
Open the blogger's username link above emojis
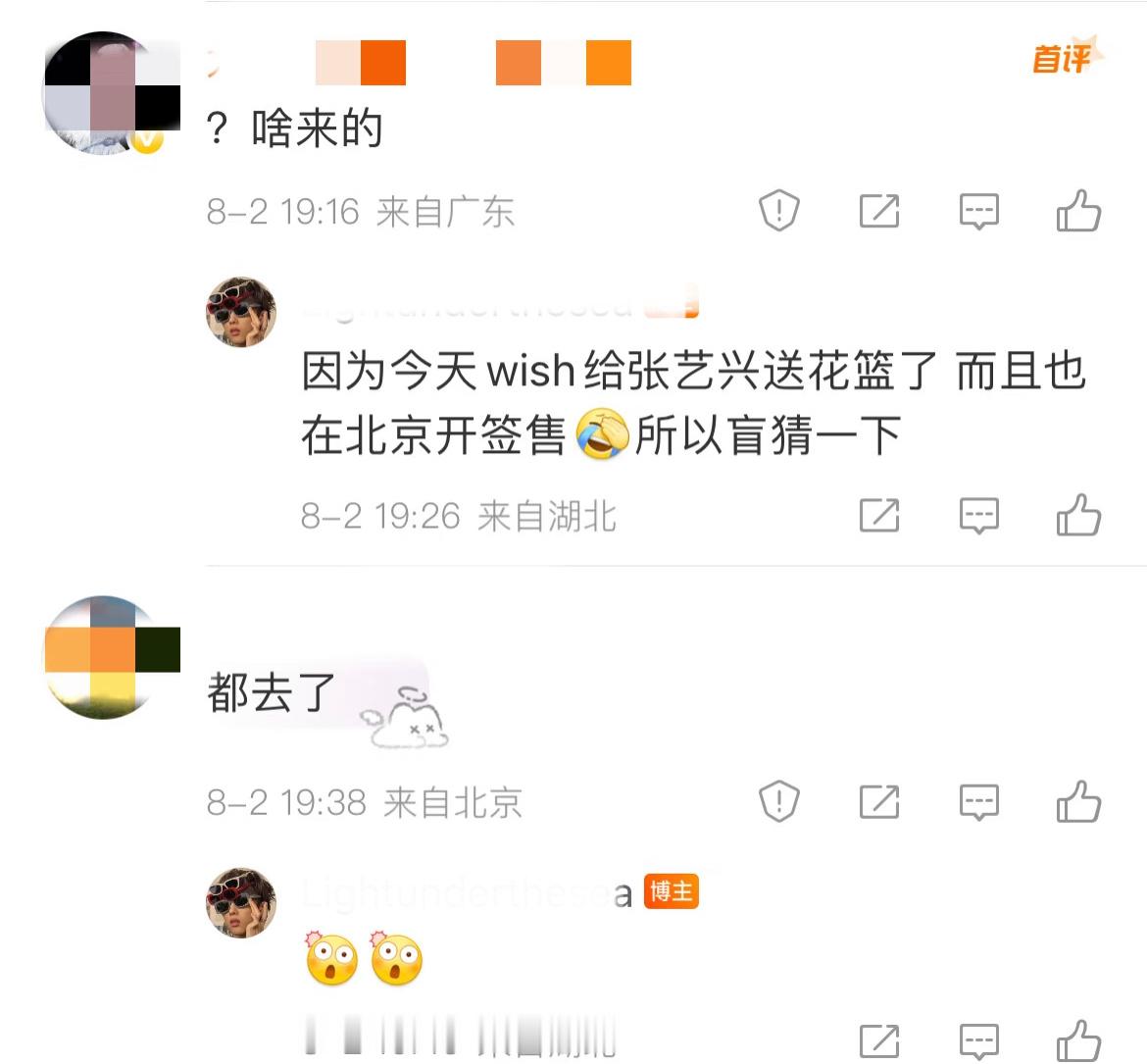coord(467,892)
